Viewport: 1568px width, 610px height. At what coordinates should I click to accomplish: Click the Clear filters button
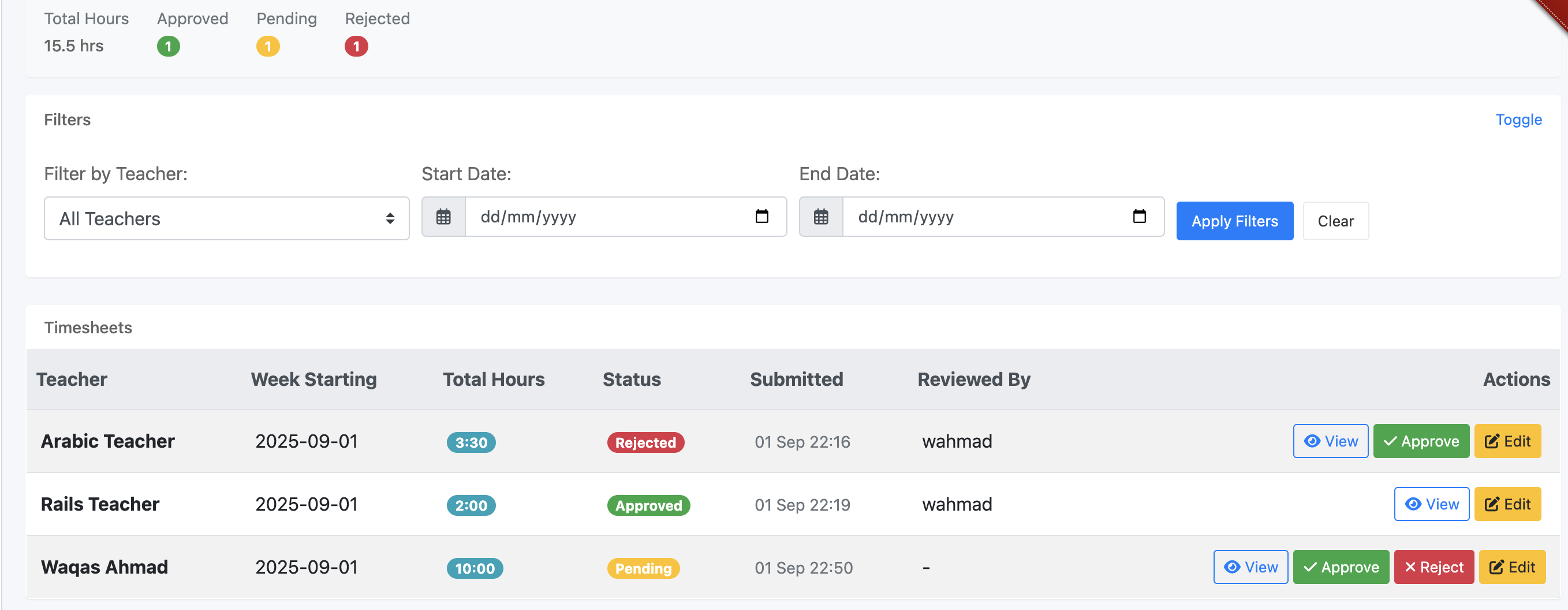pos(1335,221)
